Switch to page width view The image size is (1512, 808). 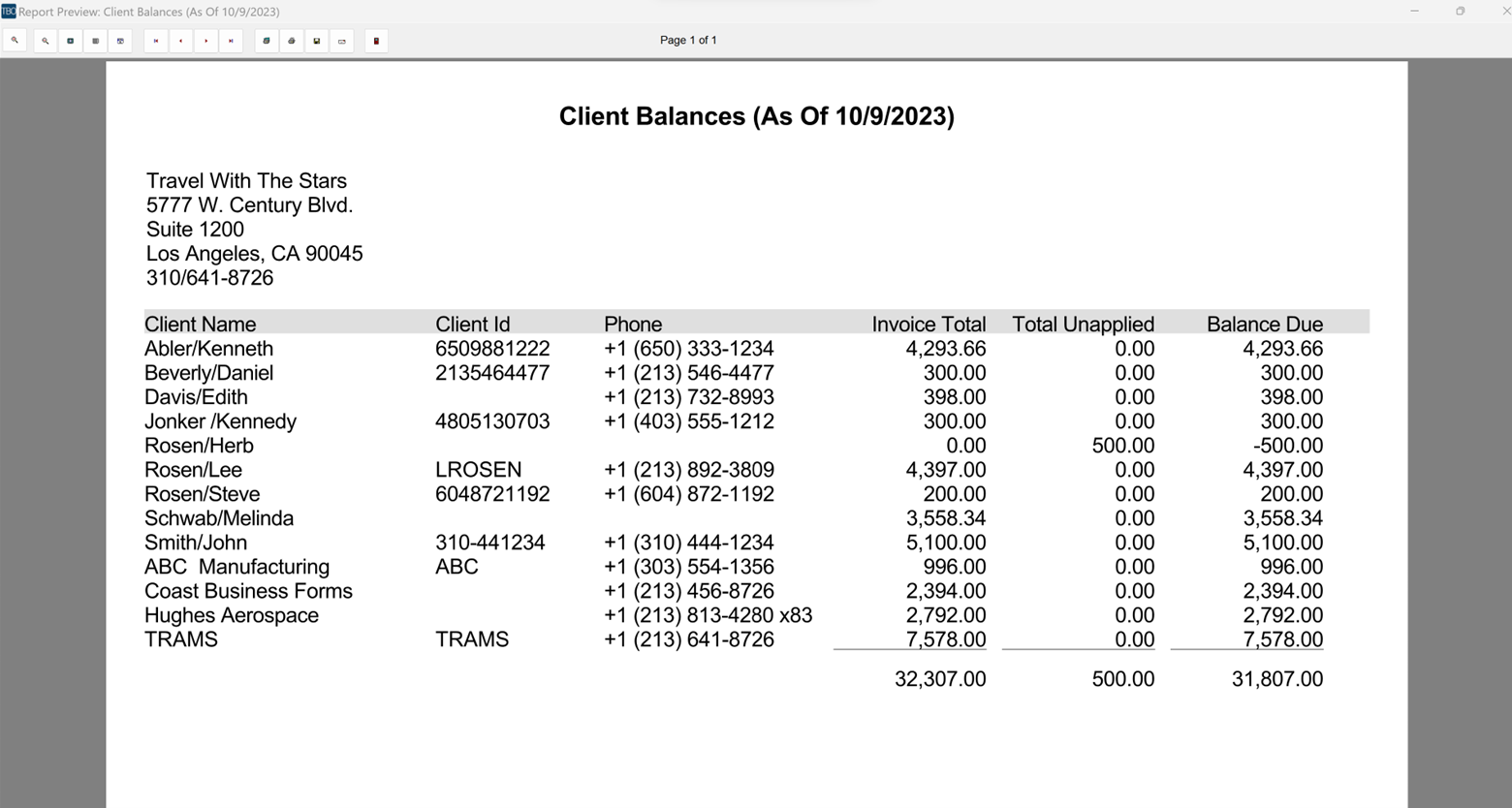[x=95, y=40]
